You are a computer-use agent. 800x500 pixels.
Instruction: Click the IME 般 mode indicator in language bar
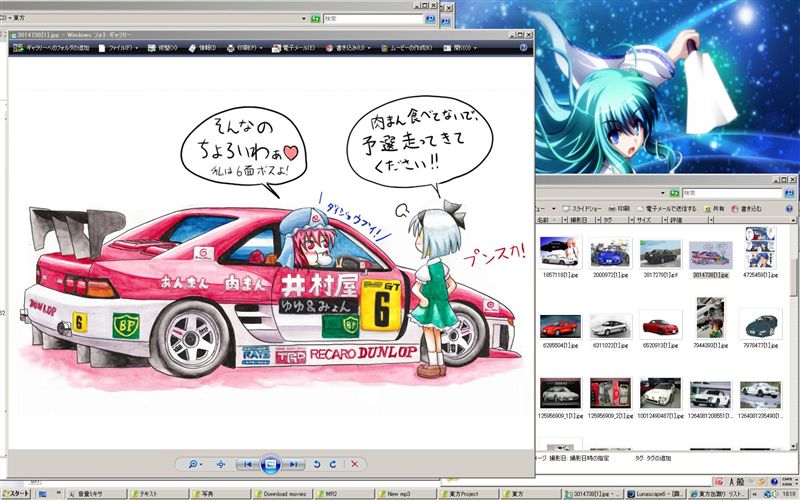click(x=740, y=482)
